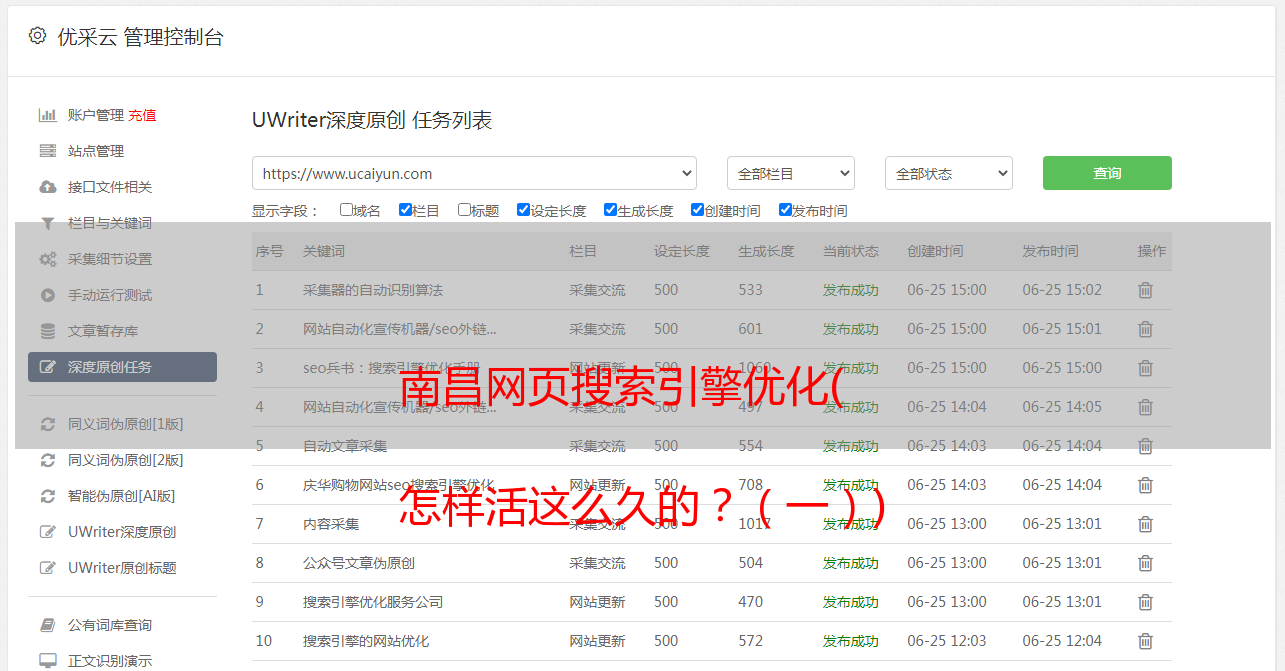Click the cloud upload icon for 接口文件相关

point(47,187)
